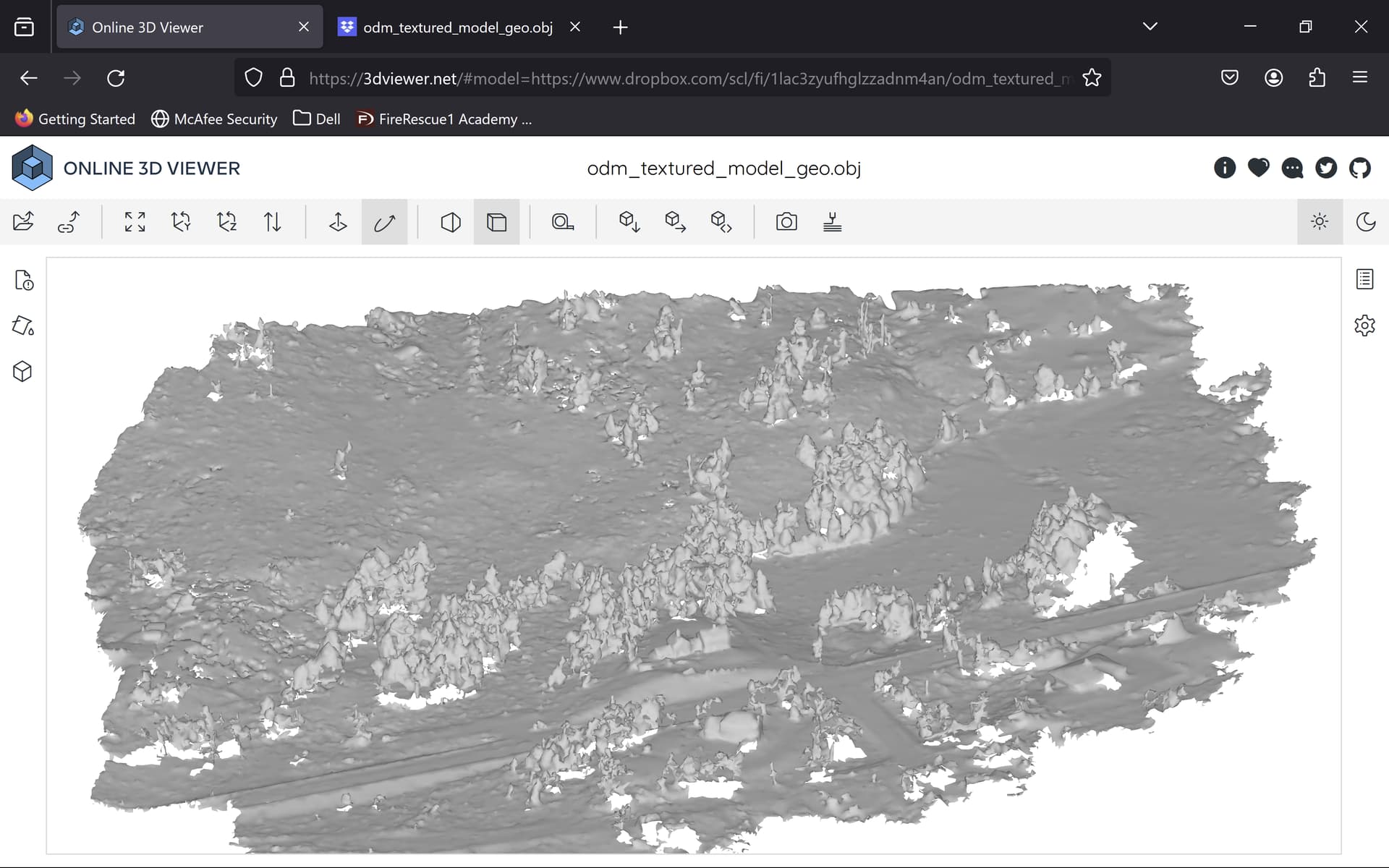Switch navigation to free orbit mode
Viewport: 1389px width, 868px height.
[x=384, y=222]
